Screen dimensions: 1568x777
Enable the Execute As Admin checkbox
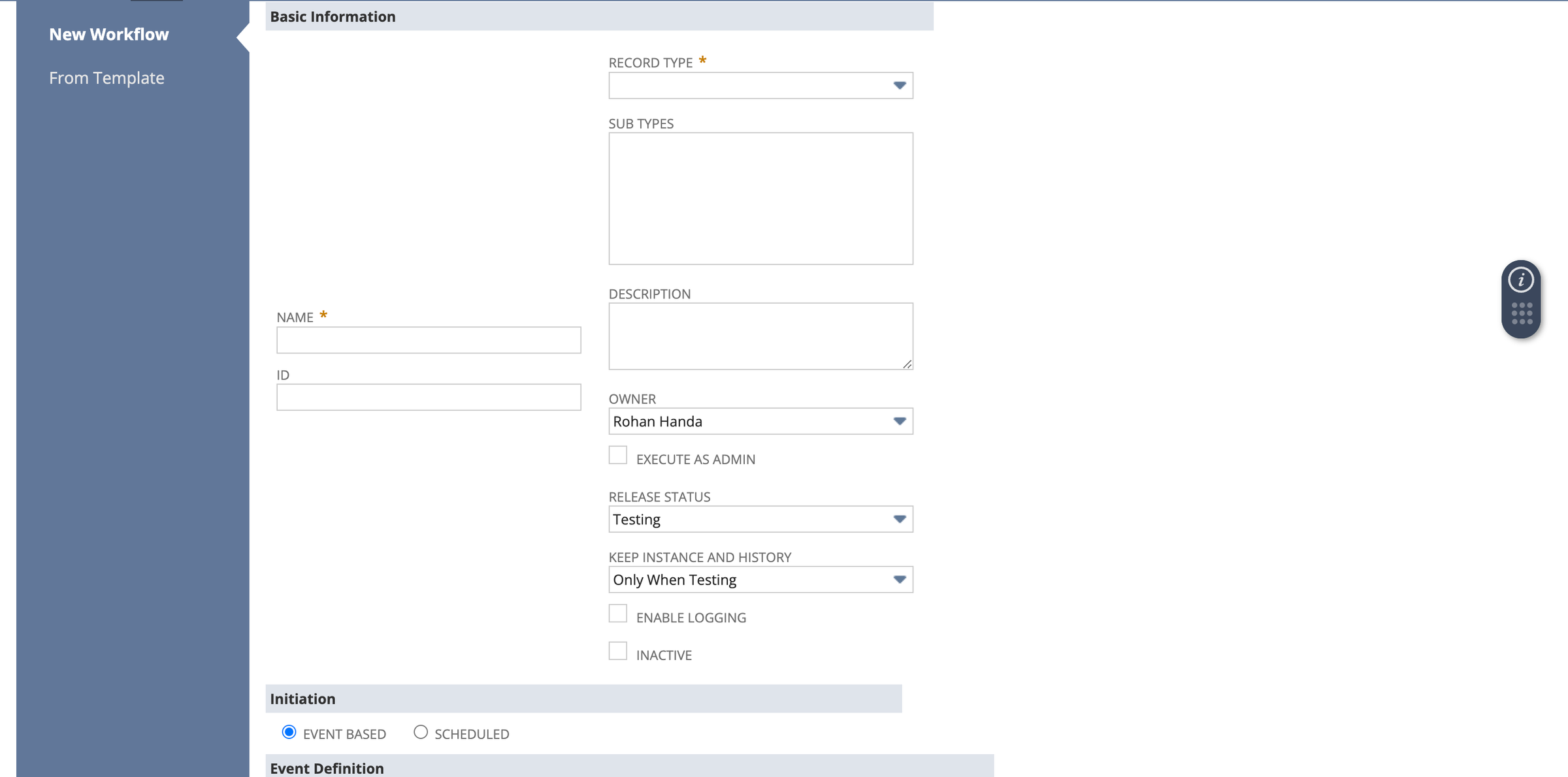[x=617, y=455]
